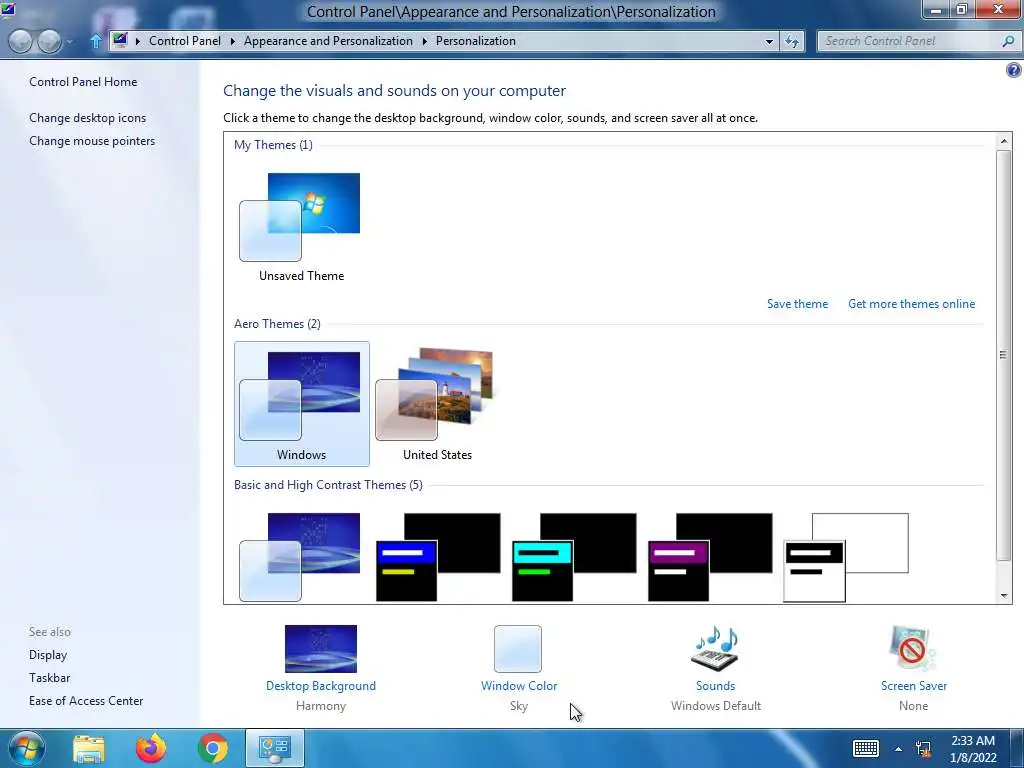Launch Firefox from taskbar
Image resolution: width=1024 pixels, height=768 pixels.
pos(151,748)
